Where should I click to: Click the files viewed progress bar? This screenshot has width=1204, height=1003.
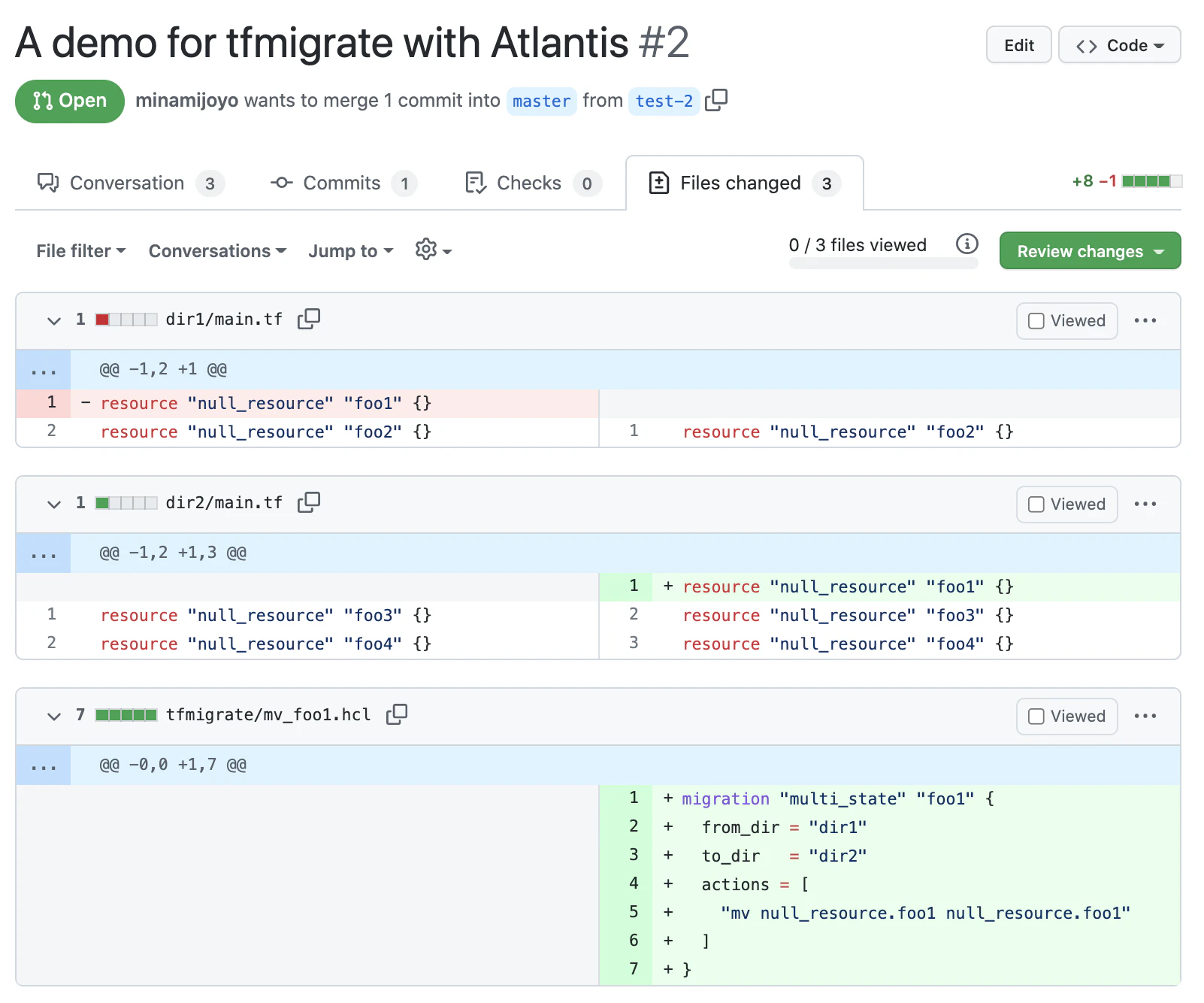pyautogui.click(x=883, y=263)
